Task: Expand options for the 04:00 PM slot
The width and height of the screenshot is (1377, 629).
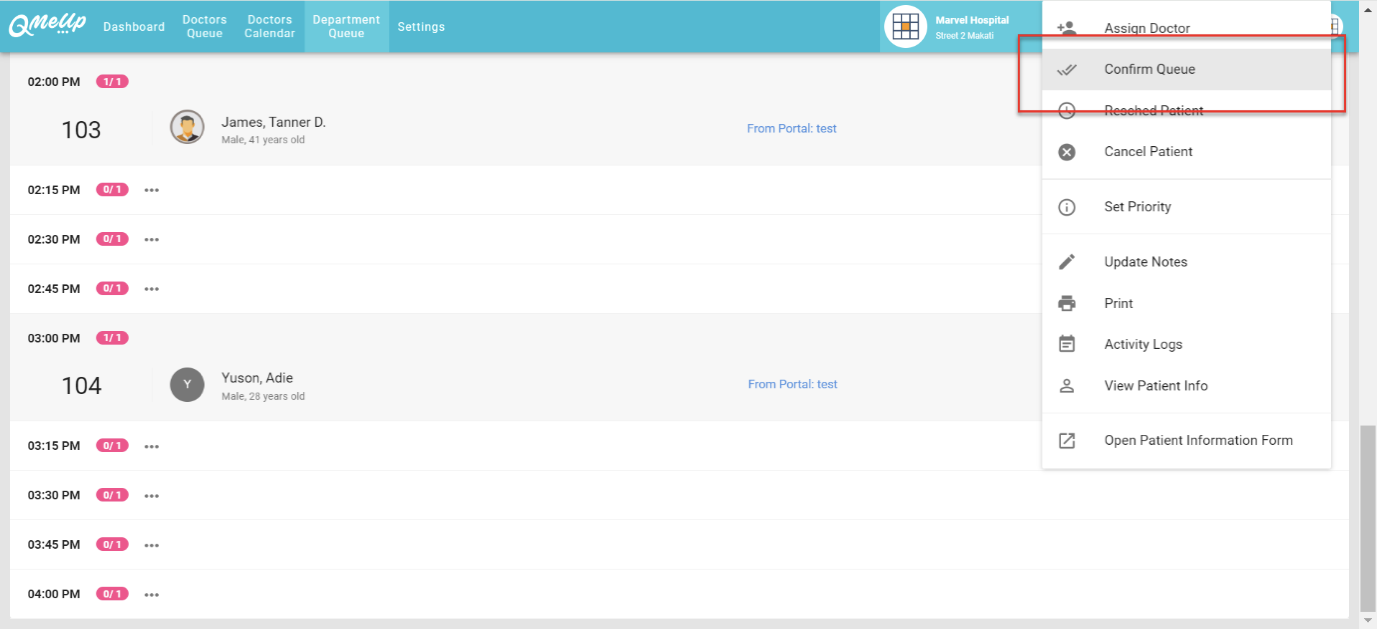Action: coord(152,594)
